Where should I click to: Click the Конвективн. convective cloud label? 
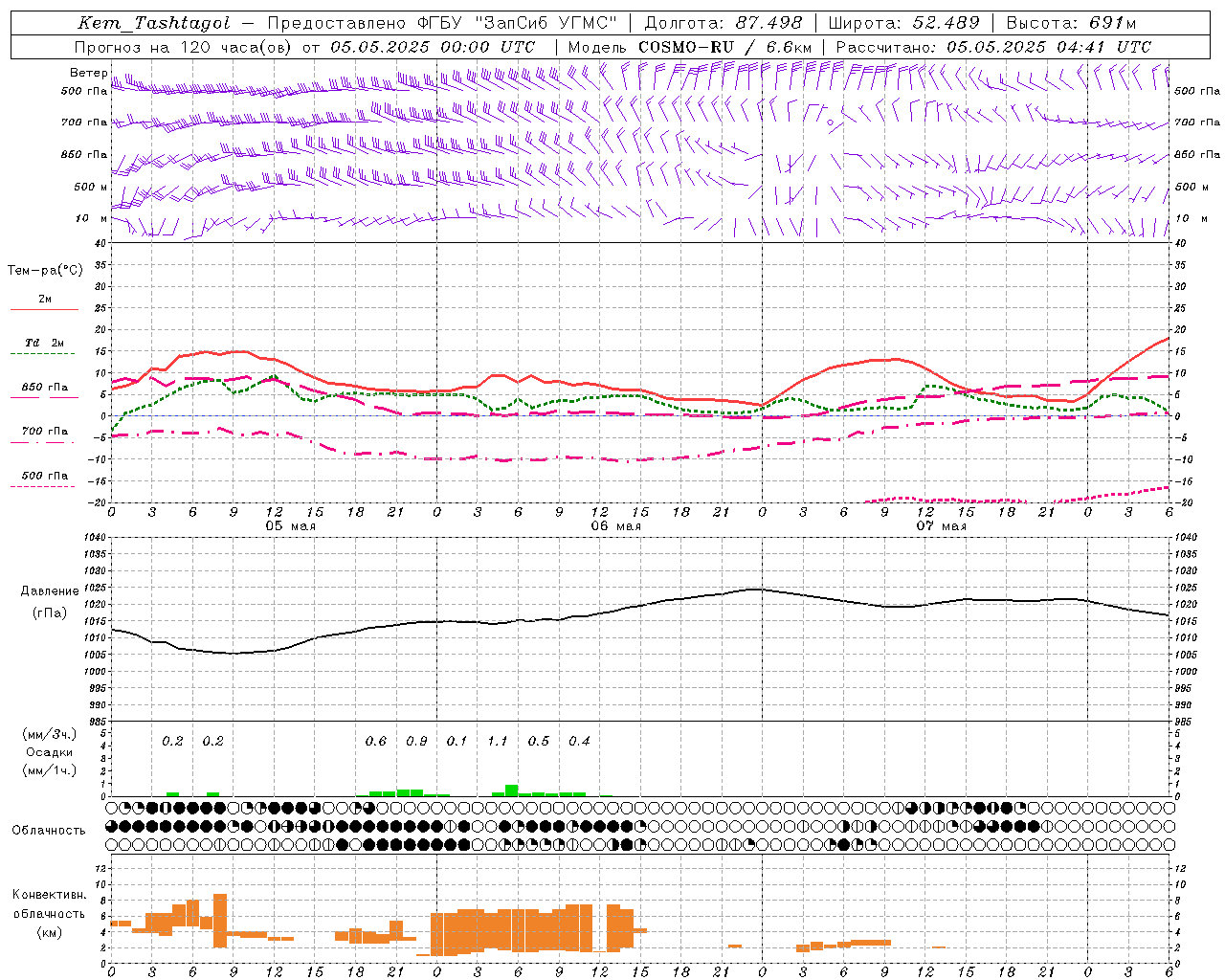(49, 894)
